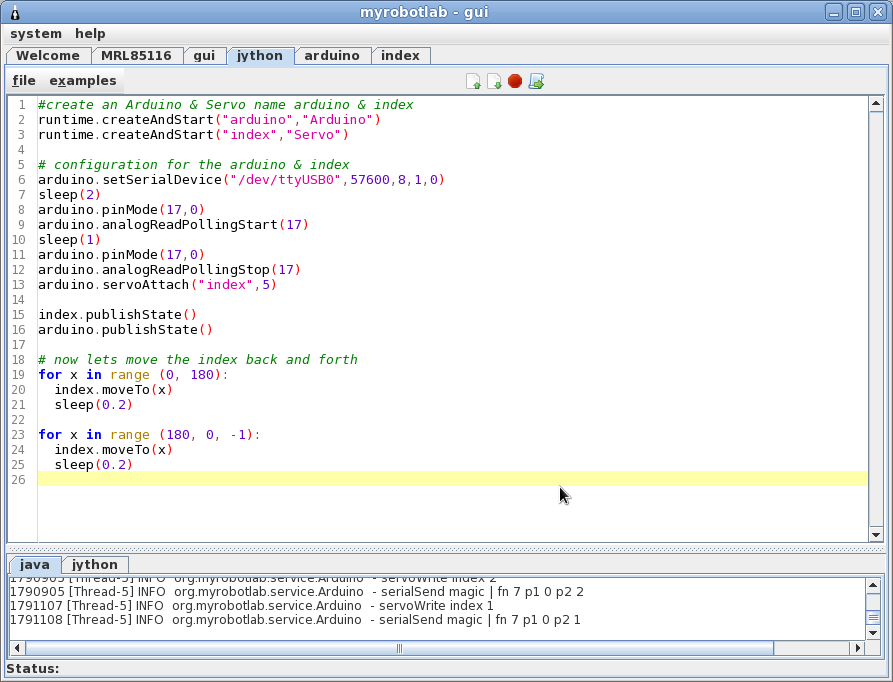Click the 'for x in range (180, 0, -1):' line

[x=149, y=435]
